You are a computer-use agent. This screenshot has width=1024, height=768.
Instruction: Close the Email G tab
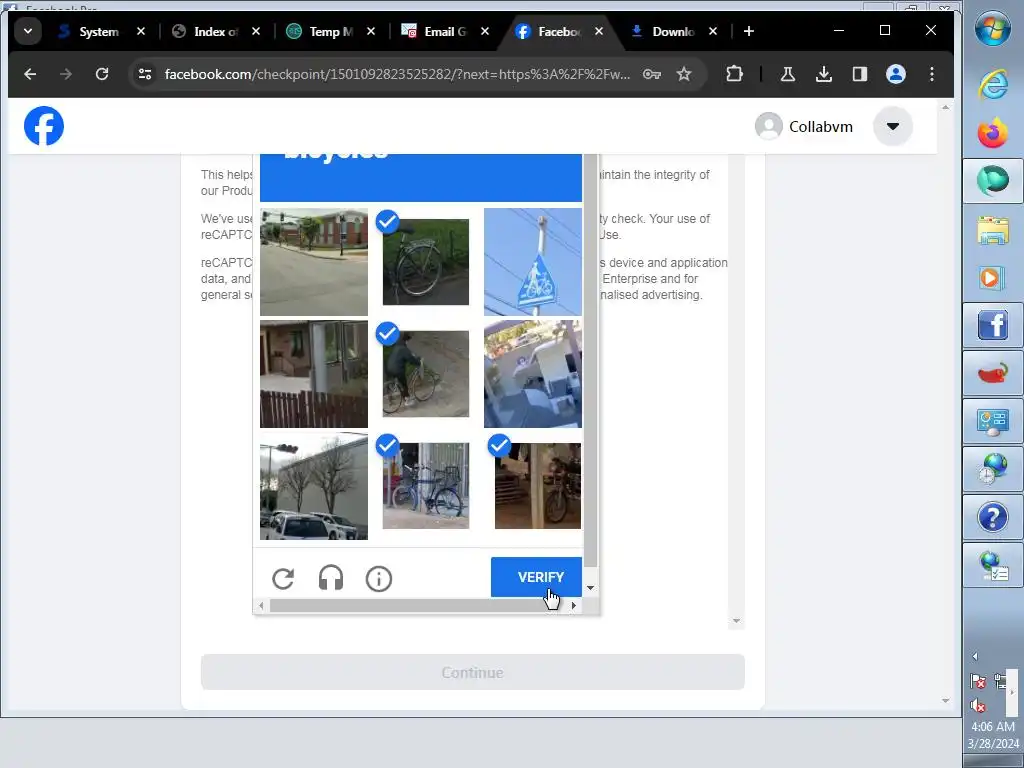pyautogui.click(x=485, y=31)
